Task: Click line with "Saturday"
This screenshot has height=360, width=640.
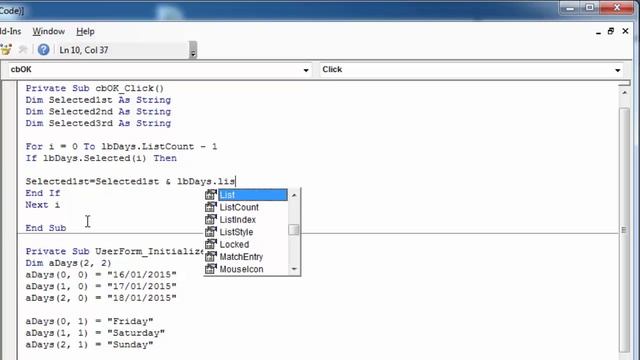Action: (x=95, y=333)
